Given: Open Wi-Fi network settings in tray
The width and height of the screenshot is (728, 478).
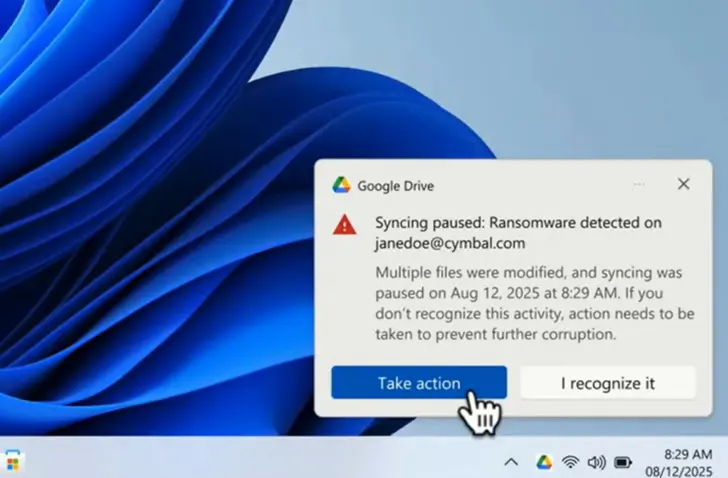Looking at the screenshot, I should [570, 462].
